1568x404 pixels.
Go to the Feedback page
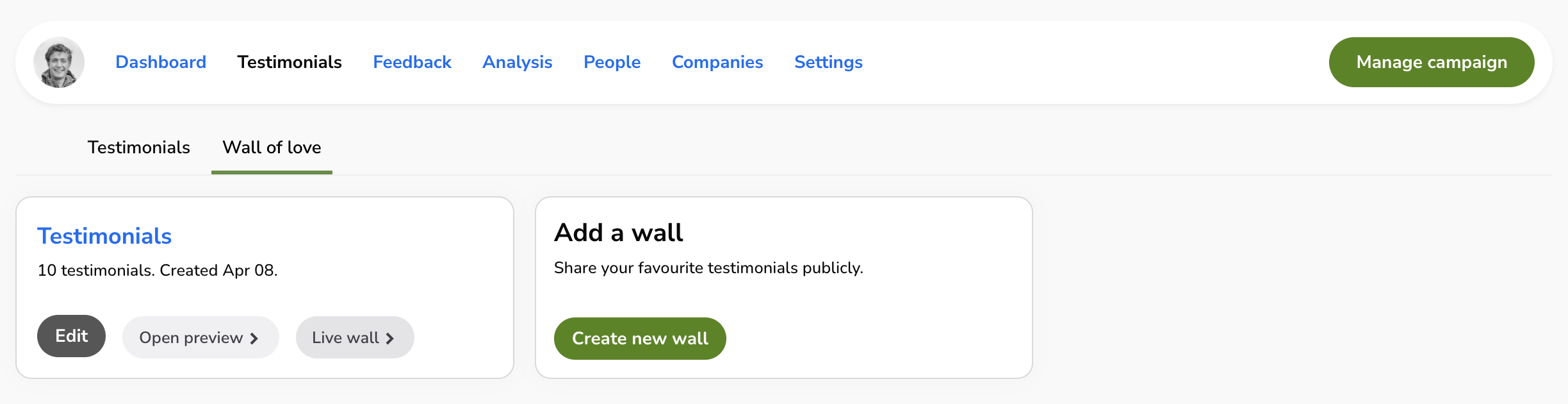point(412,62)
